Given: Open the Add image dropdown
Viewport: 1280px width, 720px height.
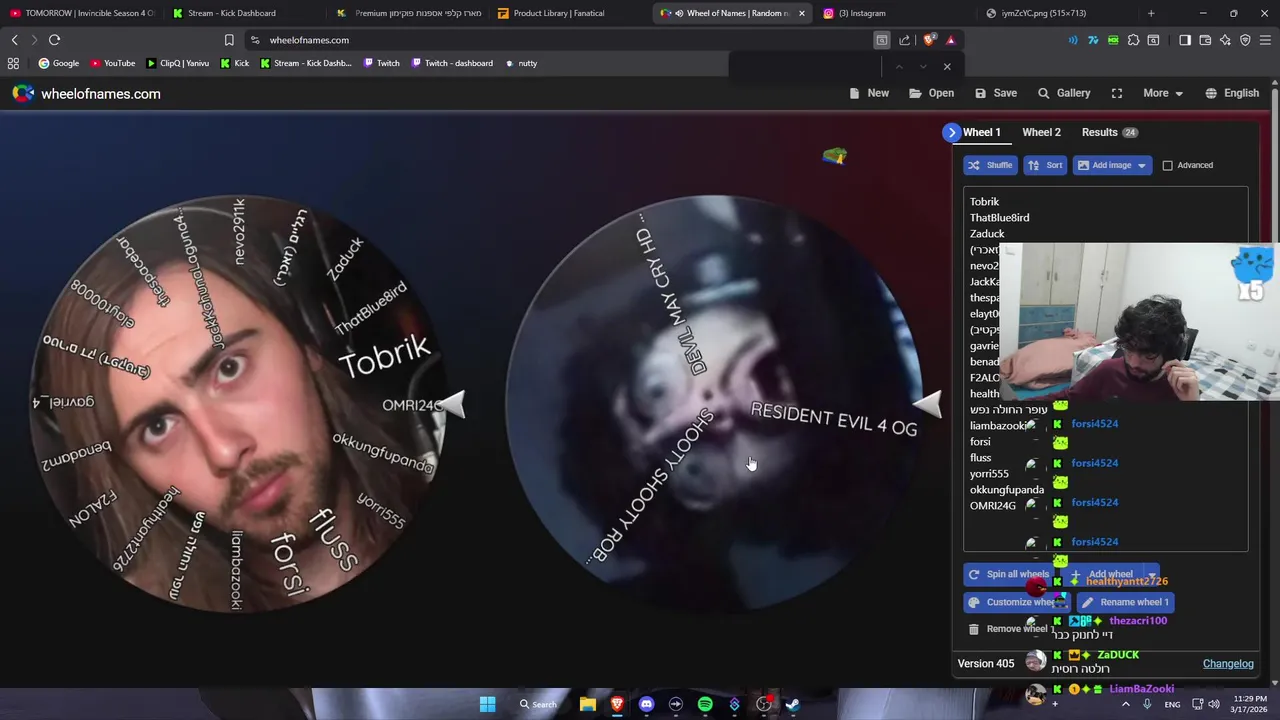Looking at the screenshot, I should (1111, 165).
